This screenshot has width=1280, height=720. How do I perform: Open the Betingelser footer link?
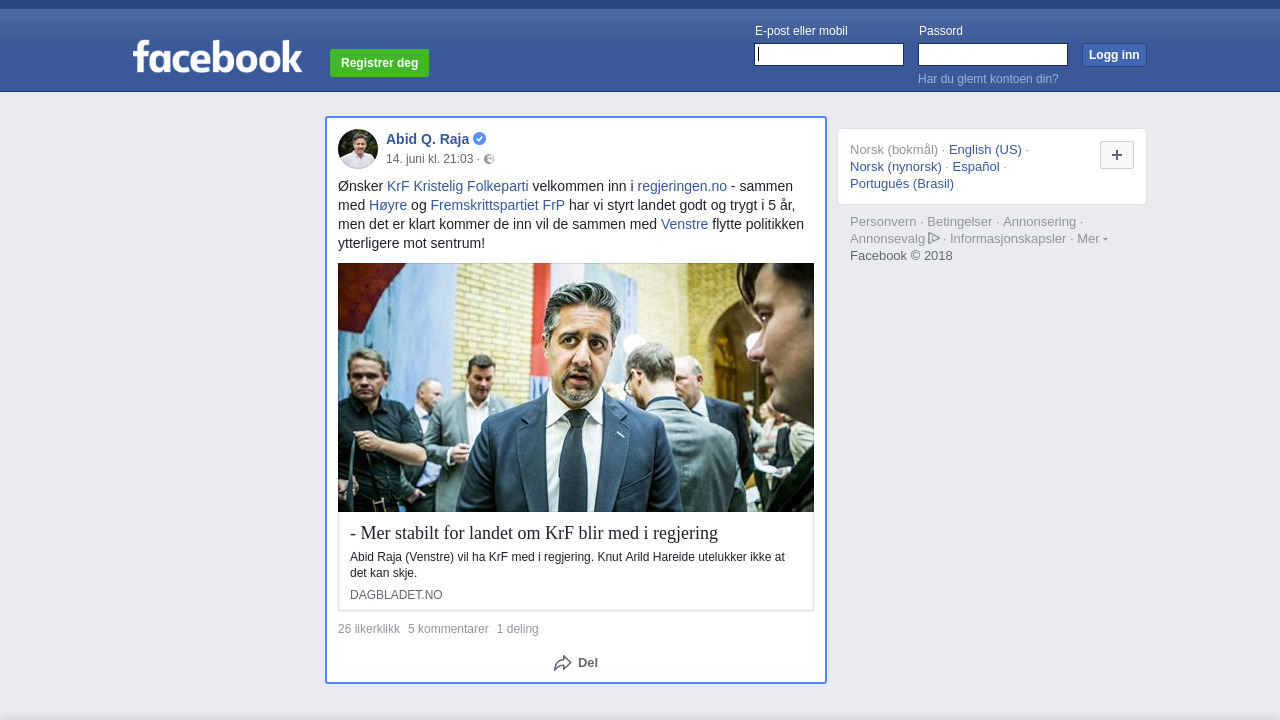coord(960,222)
